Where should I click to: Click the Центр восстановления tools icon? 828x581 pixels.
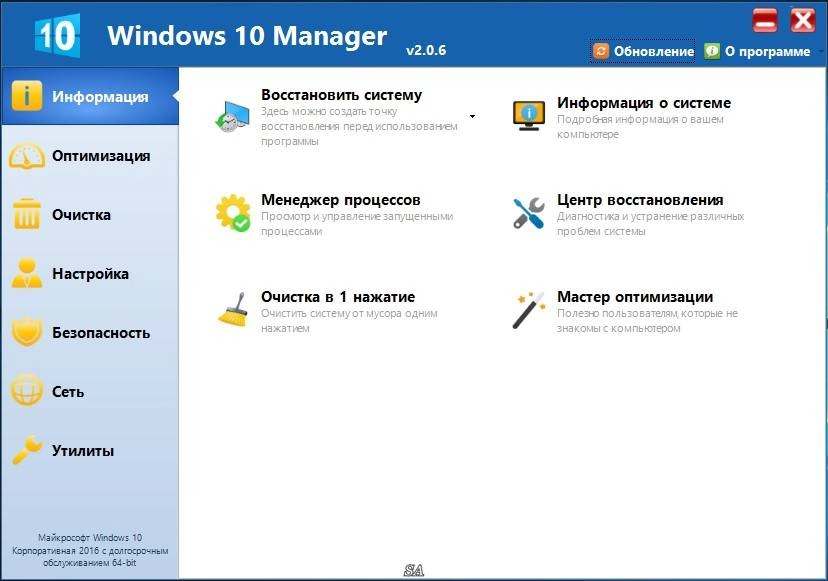click(x=529, y=213)
